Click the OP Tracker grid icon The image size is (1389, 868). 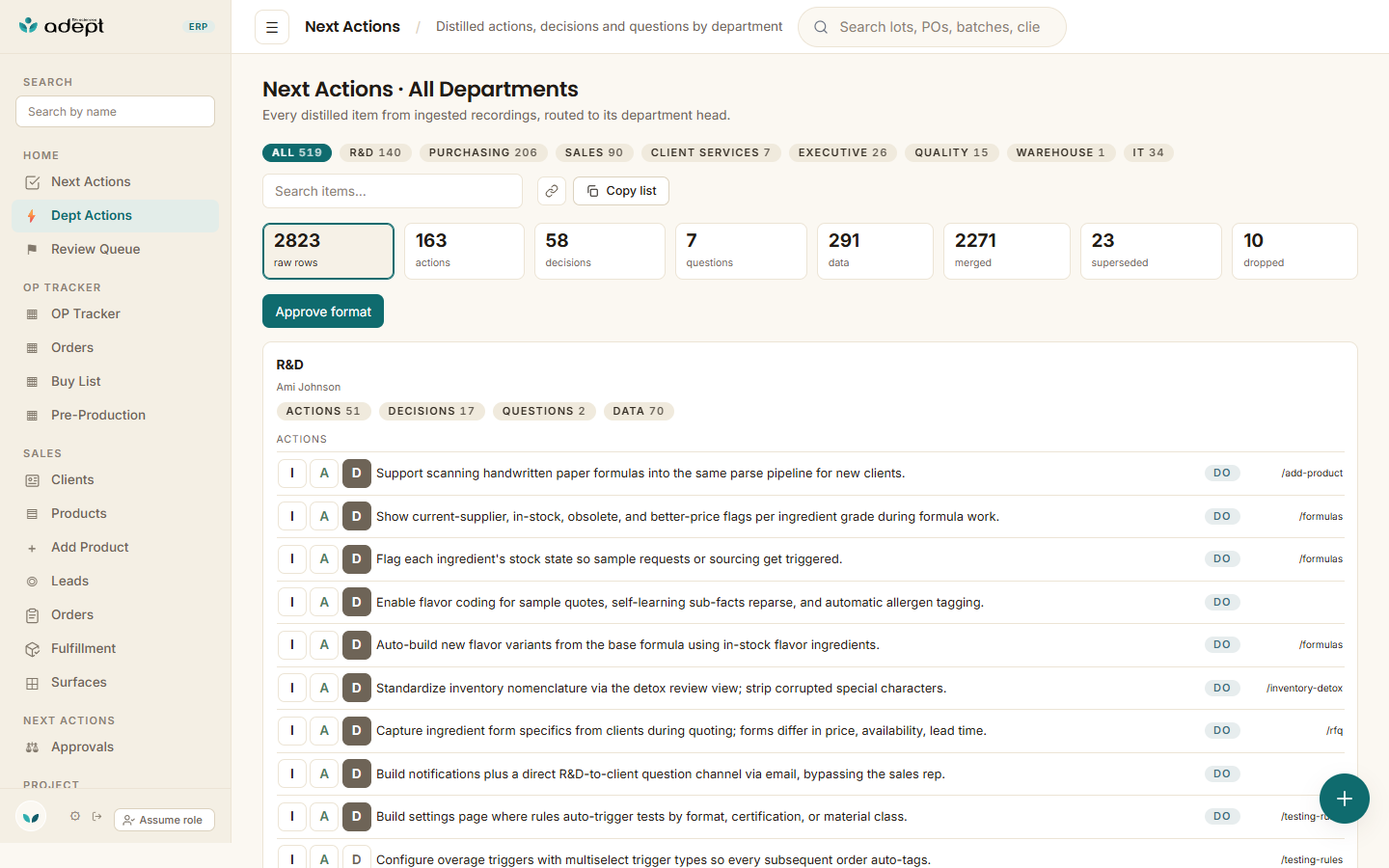[x=33, y=314]
